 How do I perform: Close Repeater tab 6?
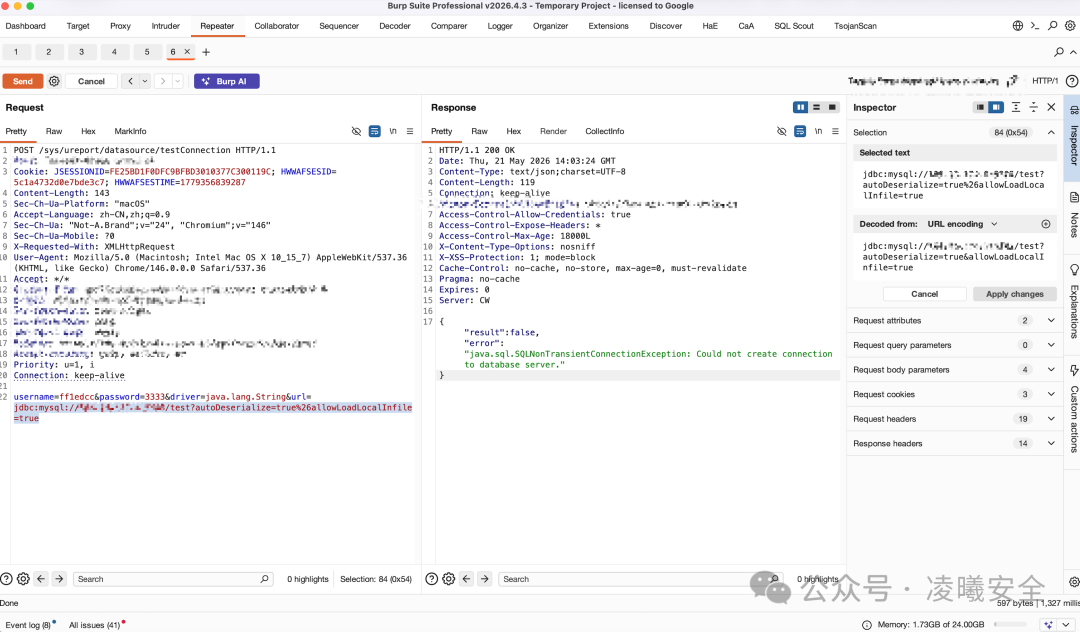click(187, 52)
